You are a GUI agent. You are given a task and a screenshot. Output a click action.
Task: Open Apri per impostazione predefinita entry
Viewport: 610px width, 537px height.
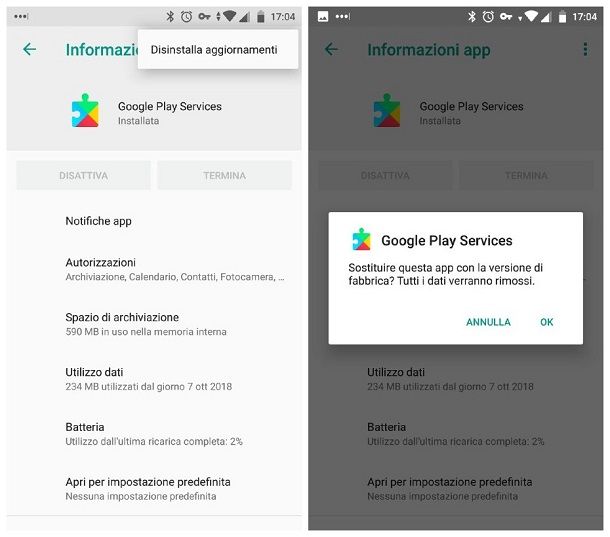(x=154, y=489)
